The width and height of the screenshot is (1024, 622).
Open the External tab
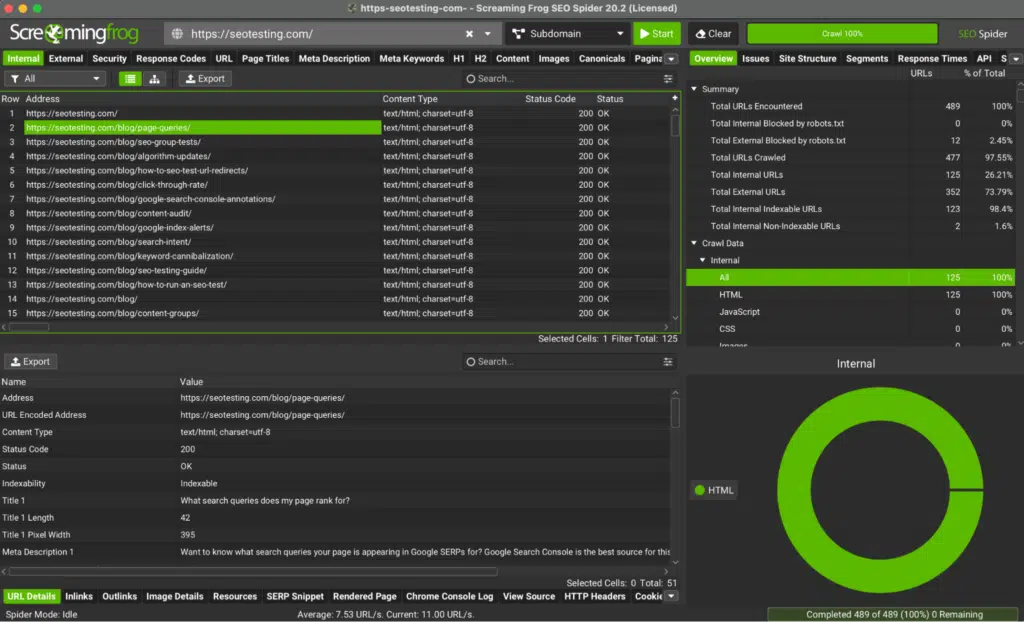[66, 58]
